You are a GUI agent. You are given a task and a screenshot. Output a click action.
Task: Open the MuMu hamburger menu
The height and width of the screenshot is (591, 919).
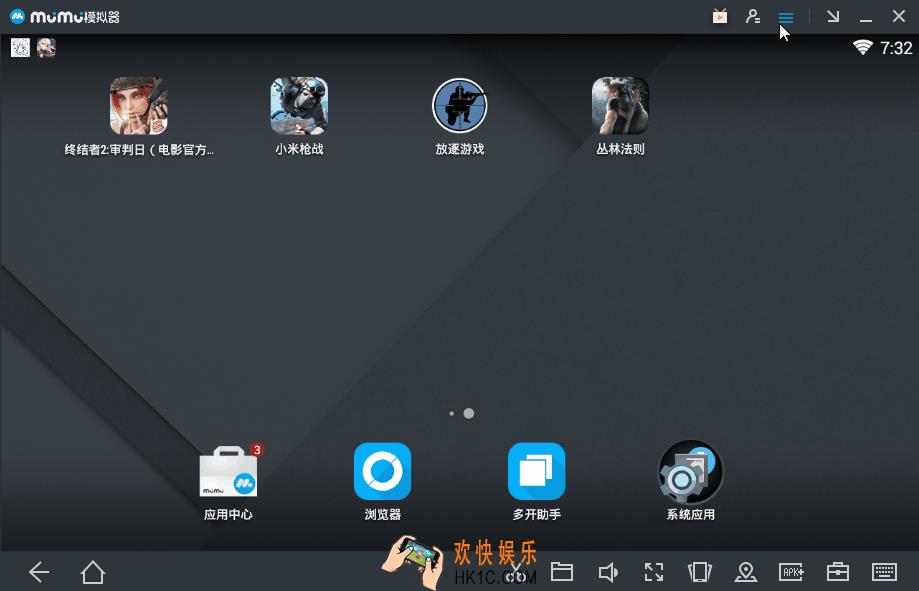pos(785,17)
